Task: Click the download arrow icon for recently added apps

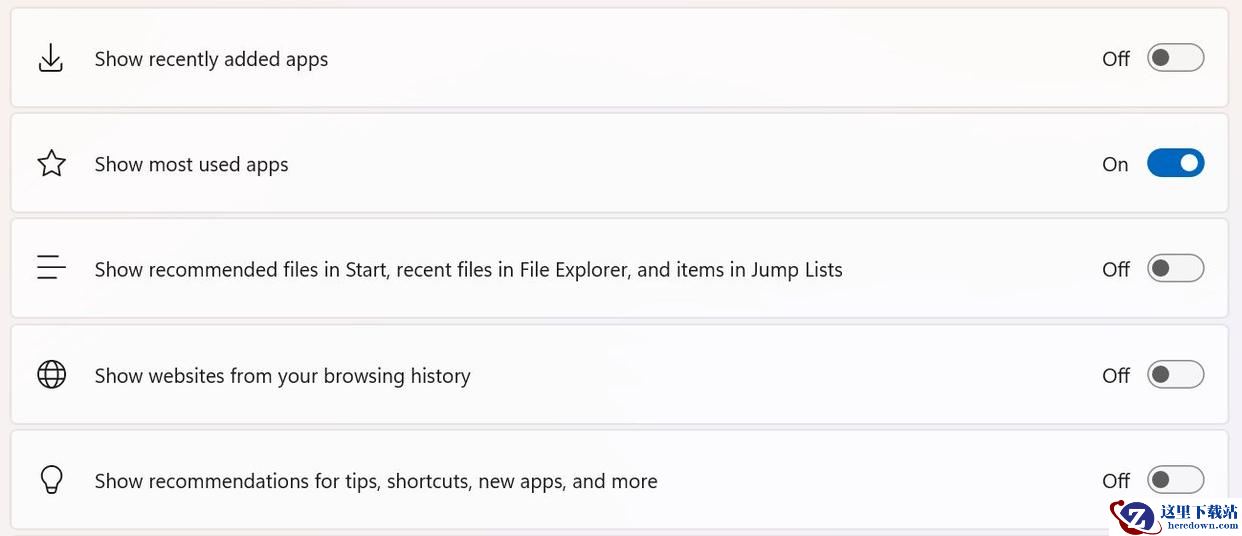Action: point(50,58)
